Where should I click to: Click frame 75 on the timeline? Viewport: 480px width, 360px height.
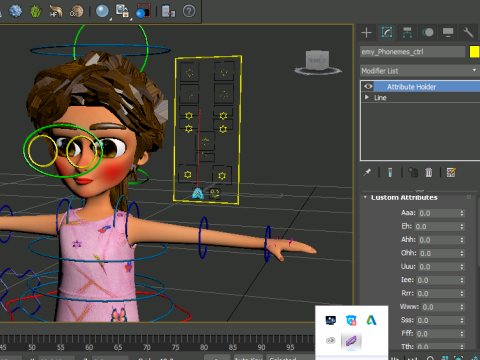(176, 347)
